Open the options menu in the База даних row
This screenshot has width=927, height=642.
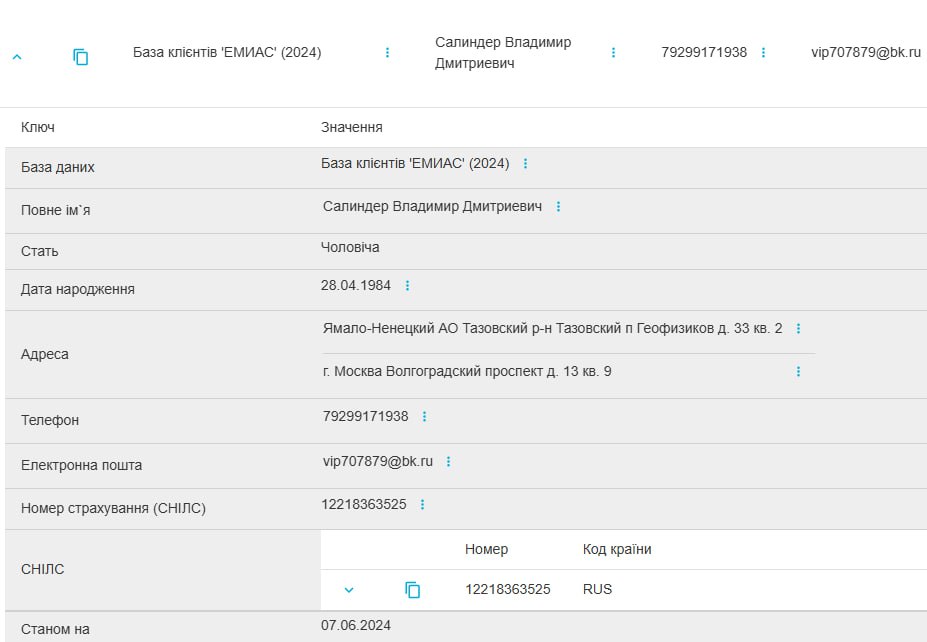pos(526,164)
